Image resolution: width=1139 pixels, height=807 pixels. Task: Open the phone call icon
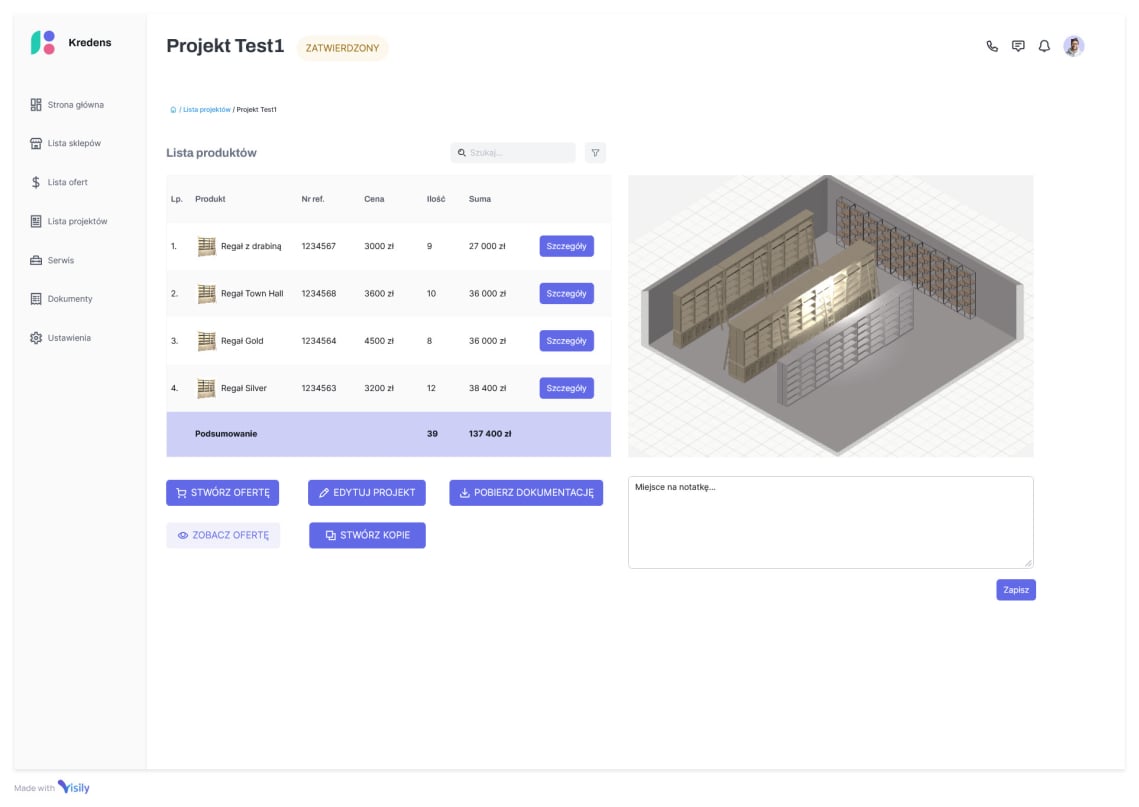tap(991, 45)
